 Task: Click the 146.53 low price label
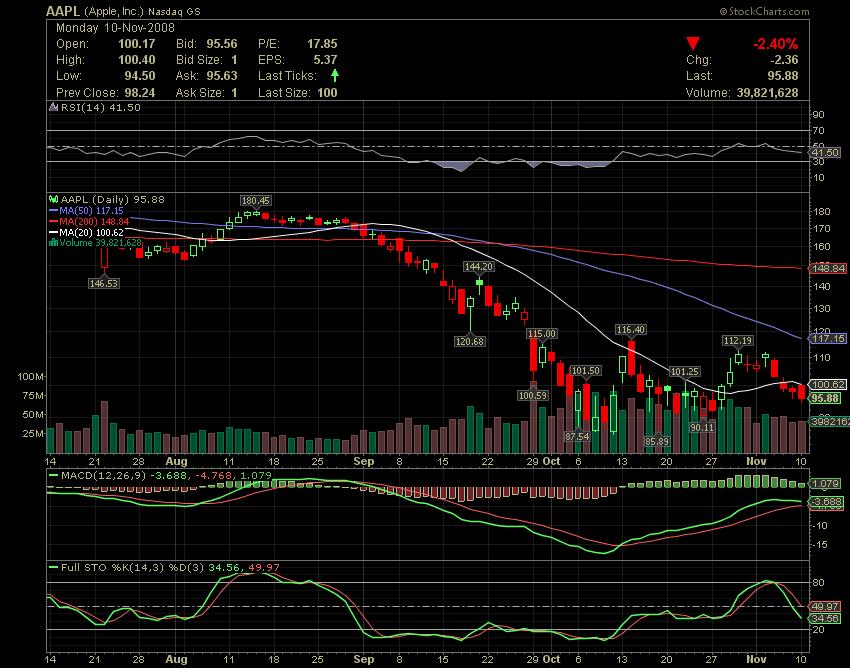(x=104, y=283)
